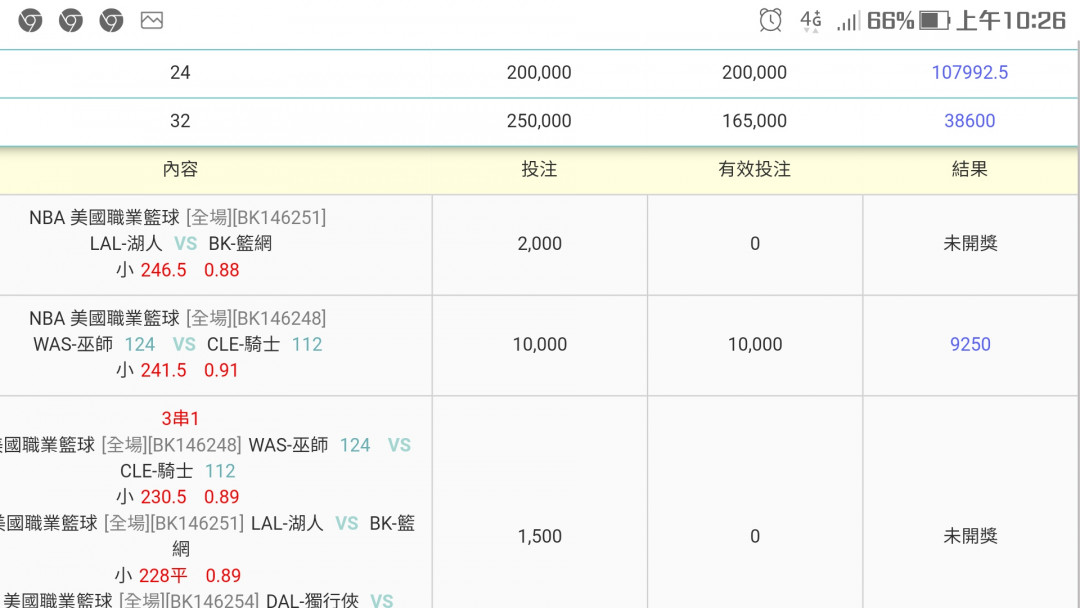Select the 未開獎 result in the 1,500 row
The width and height of the screenshot is (1080, 608).
pyautogui.click(x=970, y=536)
